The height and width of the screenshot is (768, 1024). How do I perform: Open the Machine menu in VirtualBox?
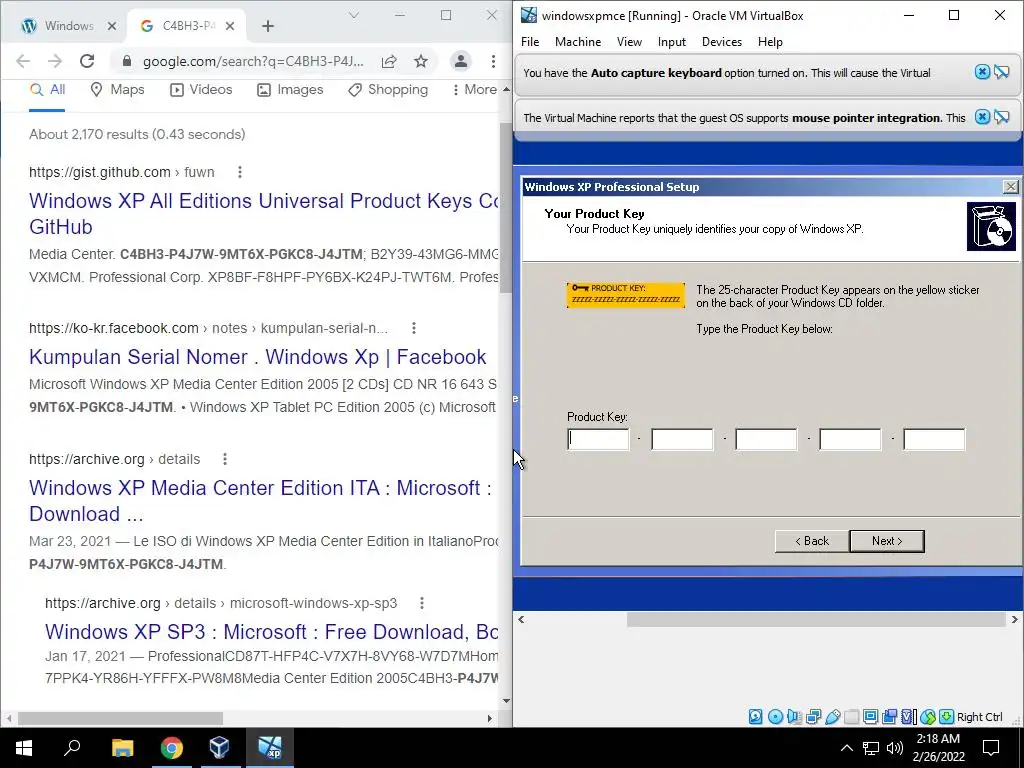tap(578, 42)
